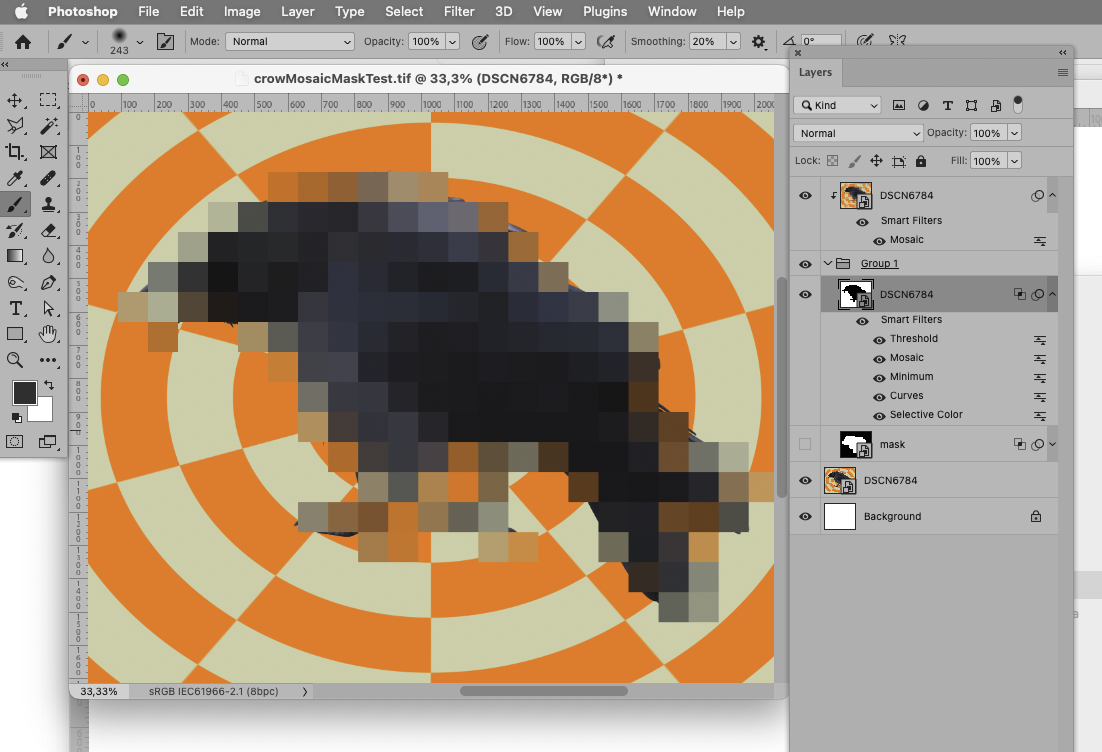The width and height of the screenshot is (1102, 752).
Task: Click the DSCN6784 layer thumbnail in Group 1
Action: tap(855, 293)
